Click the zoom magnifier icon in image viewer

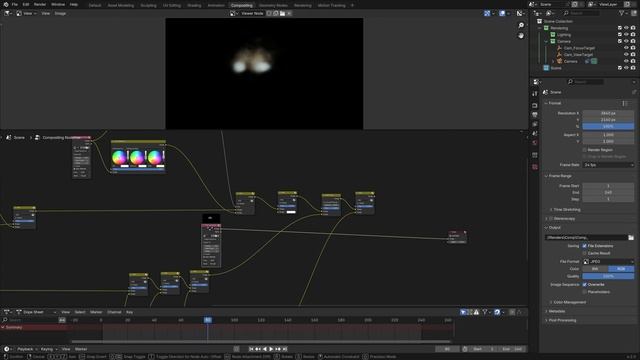(x=521, y=25)
